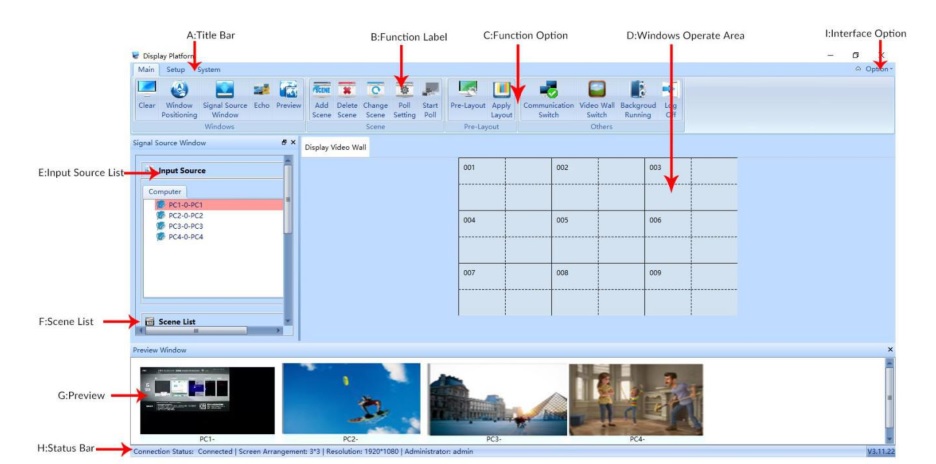Enable Background Running
This screenshot has width=936, height=464.
pos(637,92)
